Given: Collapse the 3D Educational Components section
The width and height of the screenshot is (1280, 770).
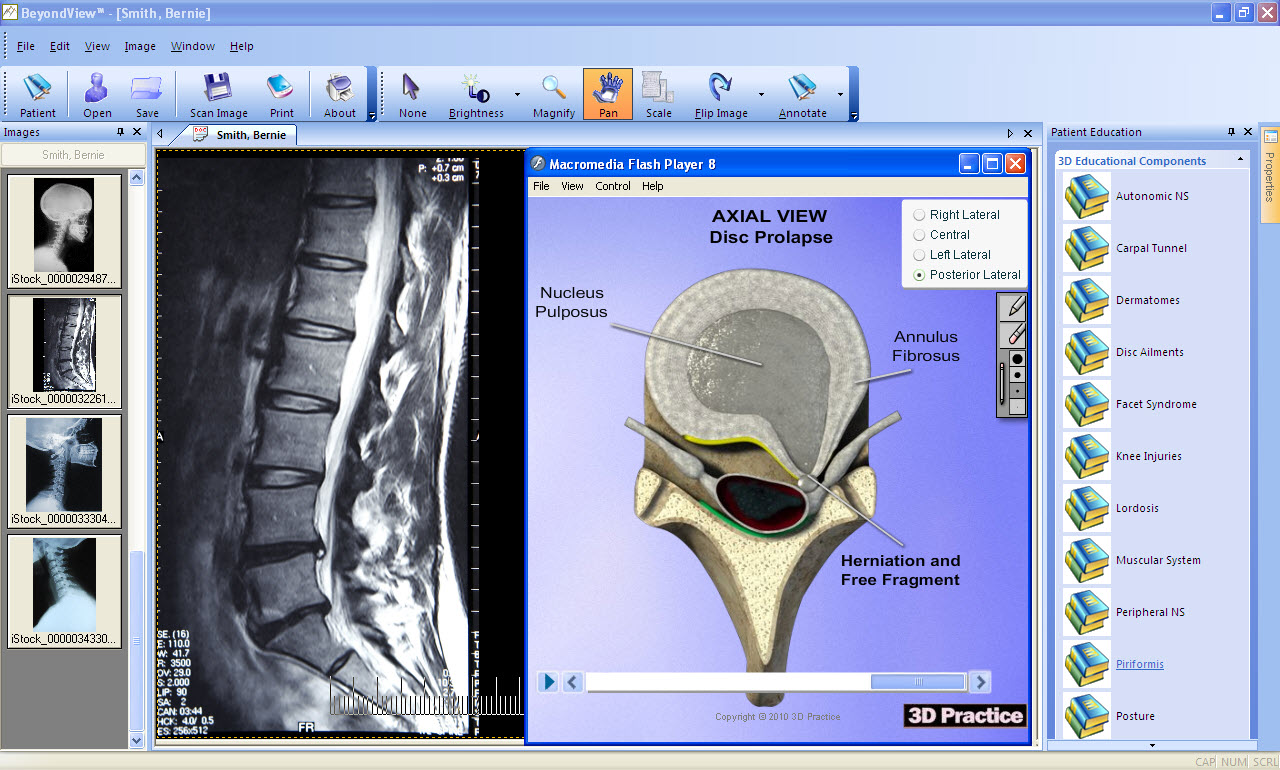Looking at the screenshot, I should (1240, 160).
